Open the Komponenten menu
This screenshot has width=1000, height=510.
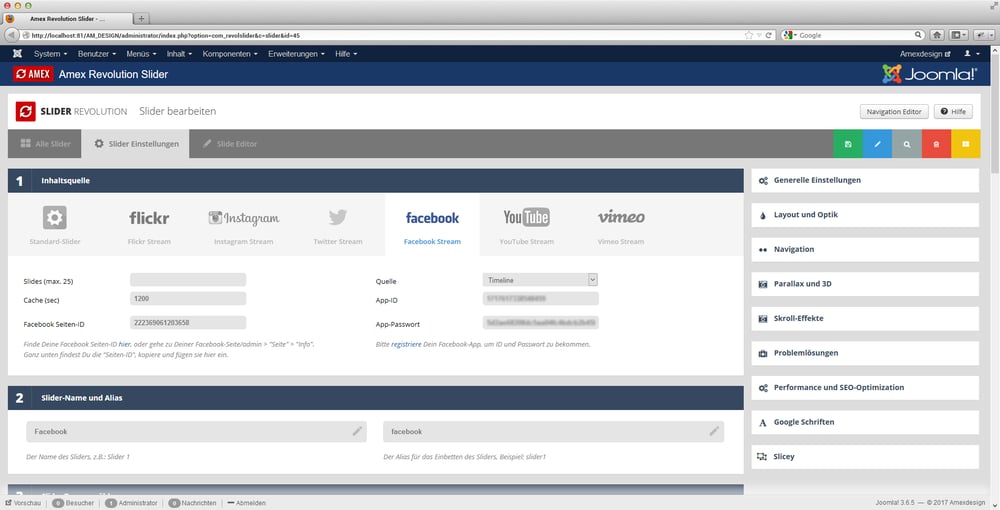[x=230, y=54]
